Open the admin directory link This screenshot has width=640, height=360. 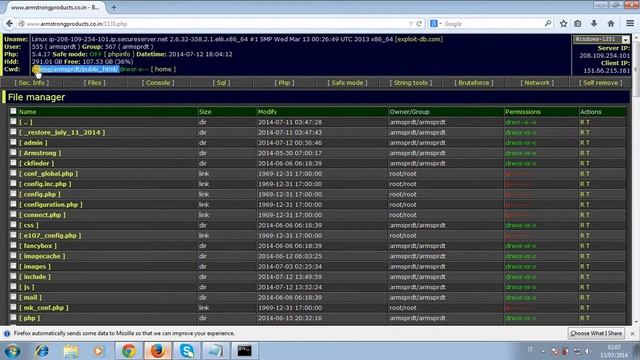point(33,143)
